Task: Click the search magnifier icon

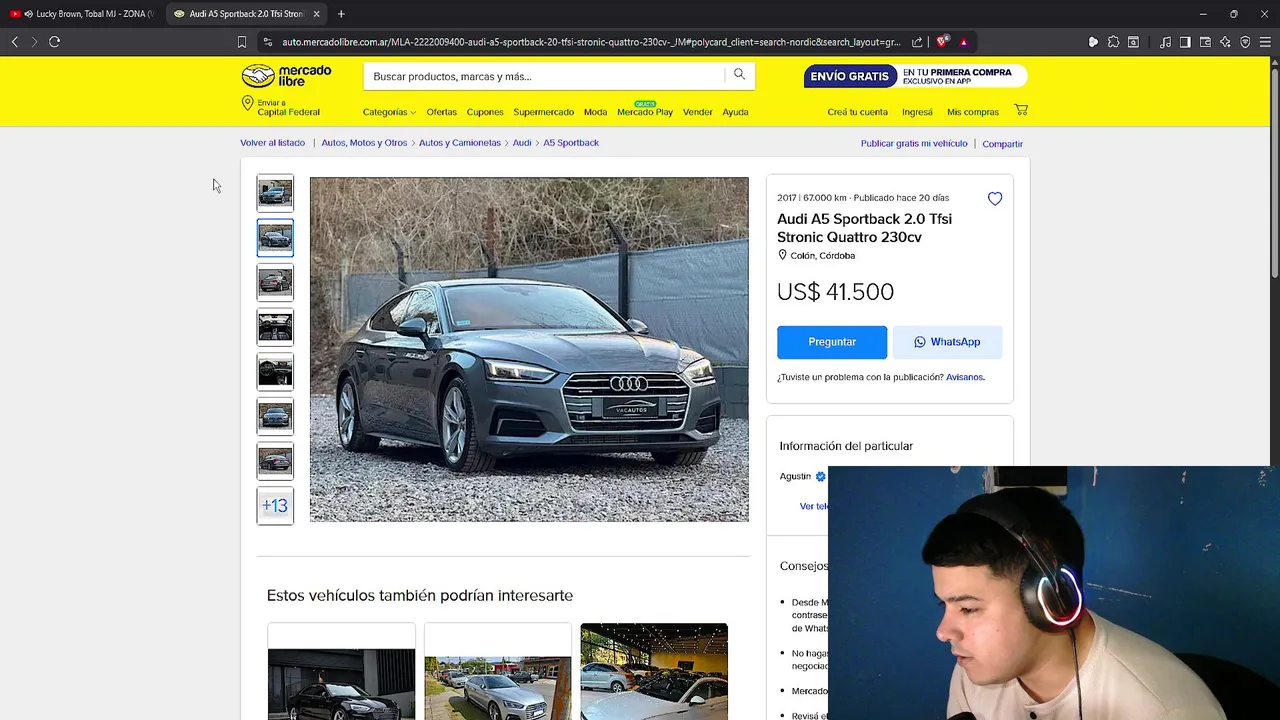Action: (x=739, y=75)
